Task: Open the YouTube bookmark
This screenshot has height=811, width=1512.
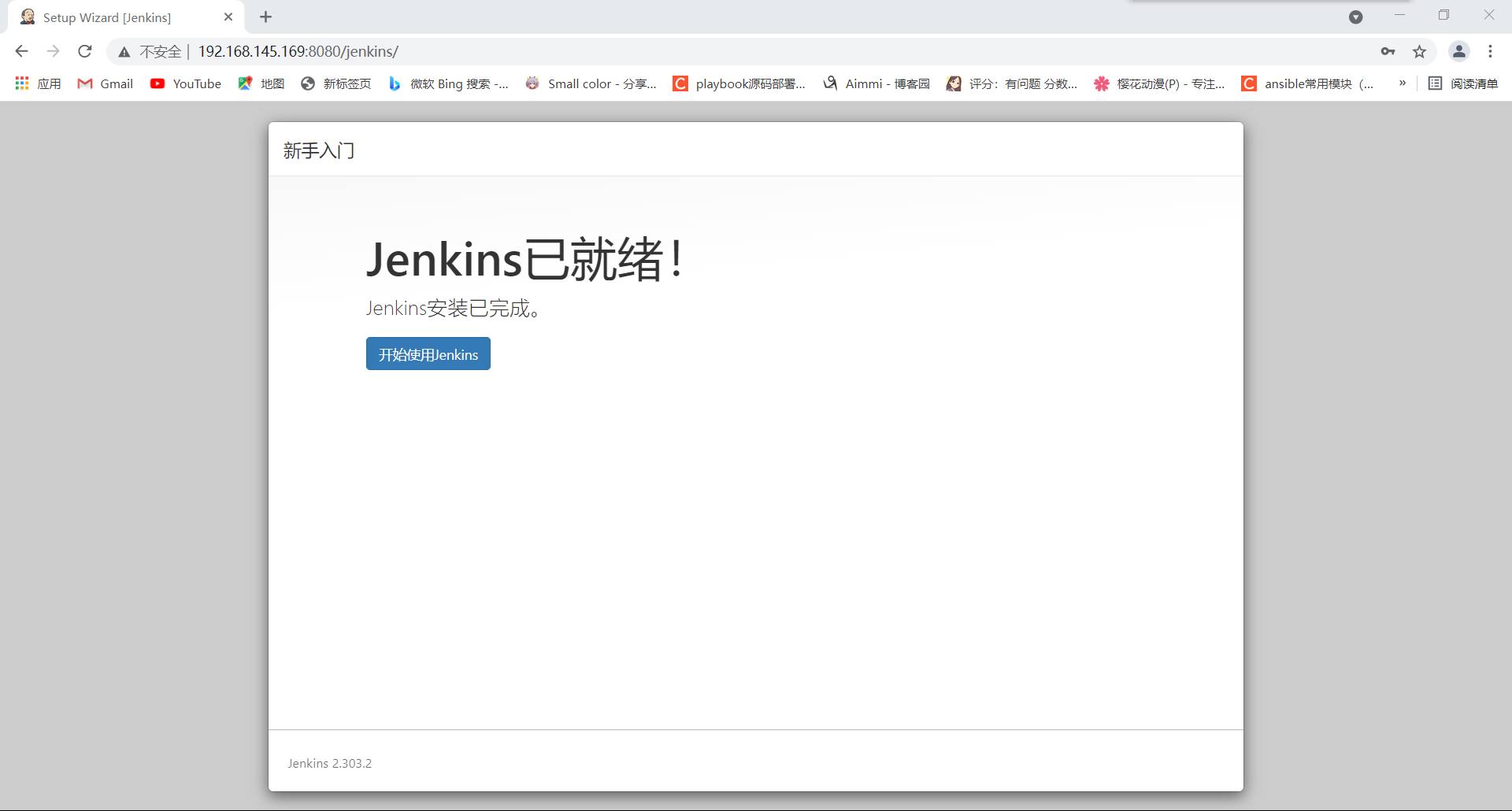Action: tap(186, 83)
